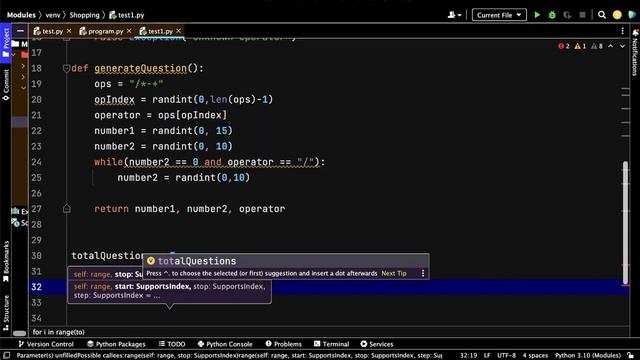
Task: Click line number 24 in gutter
Action: pos(36,162)
